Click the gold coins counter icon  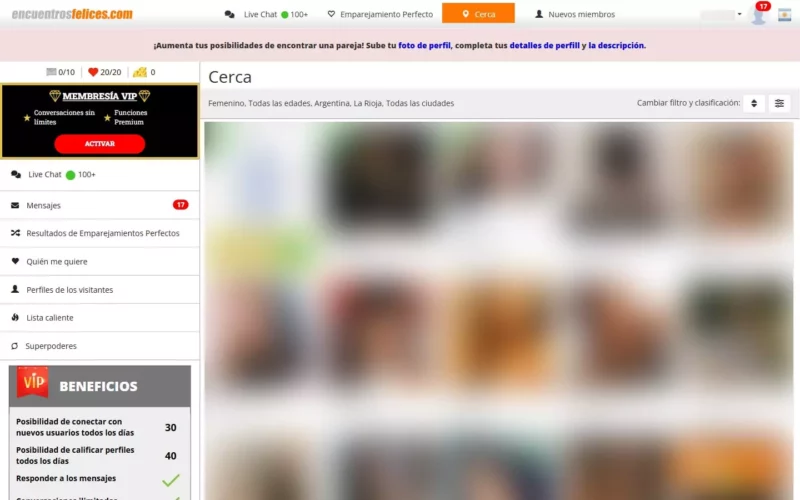pyautogui.click(x=140, y=72)
